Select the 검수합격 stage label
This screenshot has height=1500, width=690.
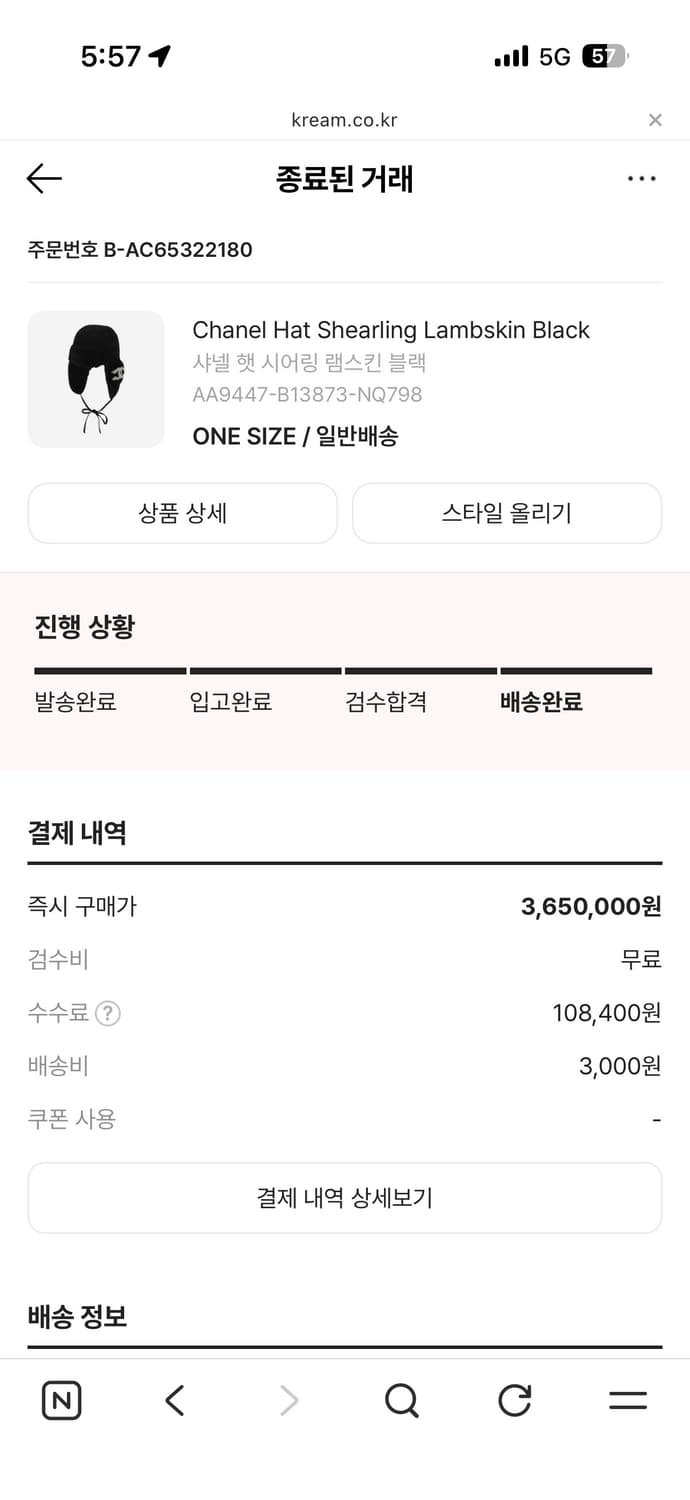point(388,701)
